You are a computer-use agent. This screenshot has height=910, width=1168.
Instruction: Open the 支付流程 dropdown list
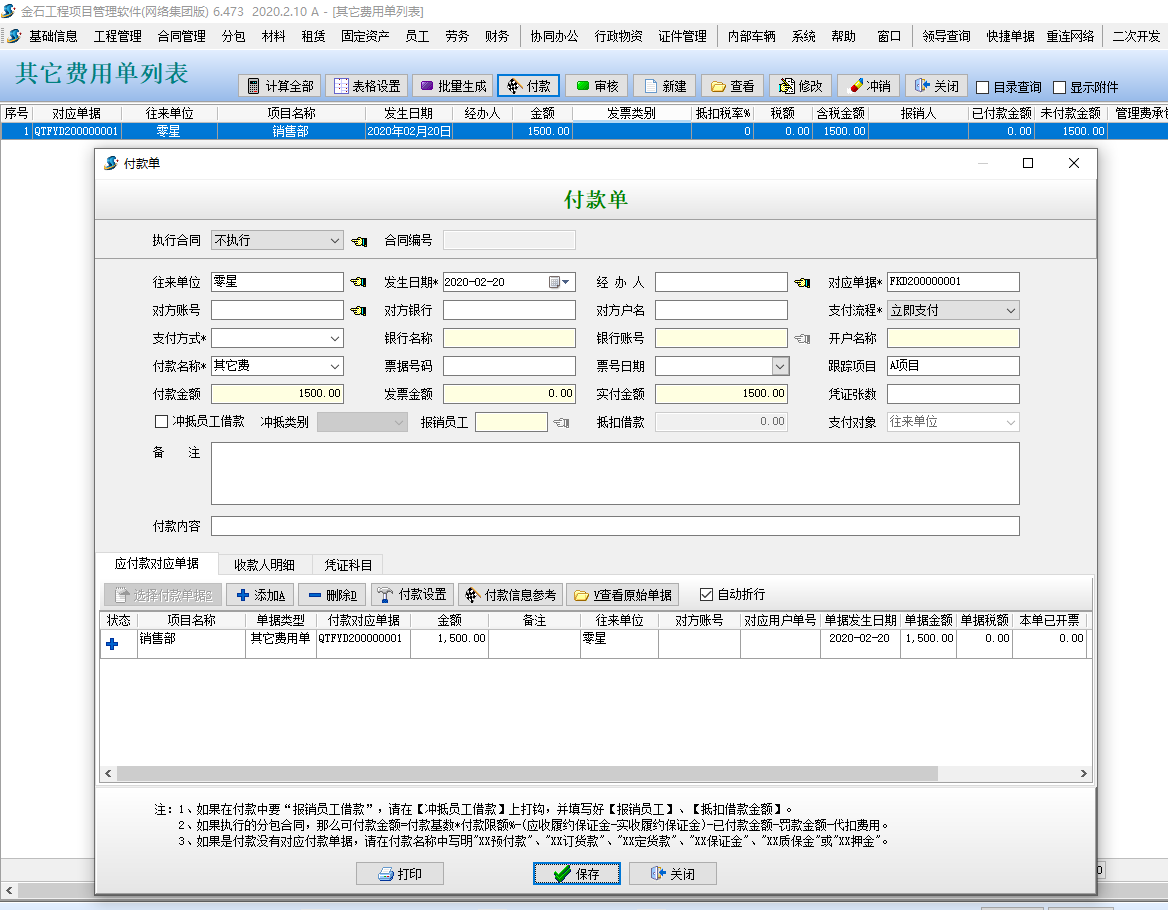pos(1011,311)
